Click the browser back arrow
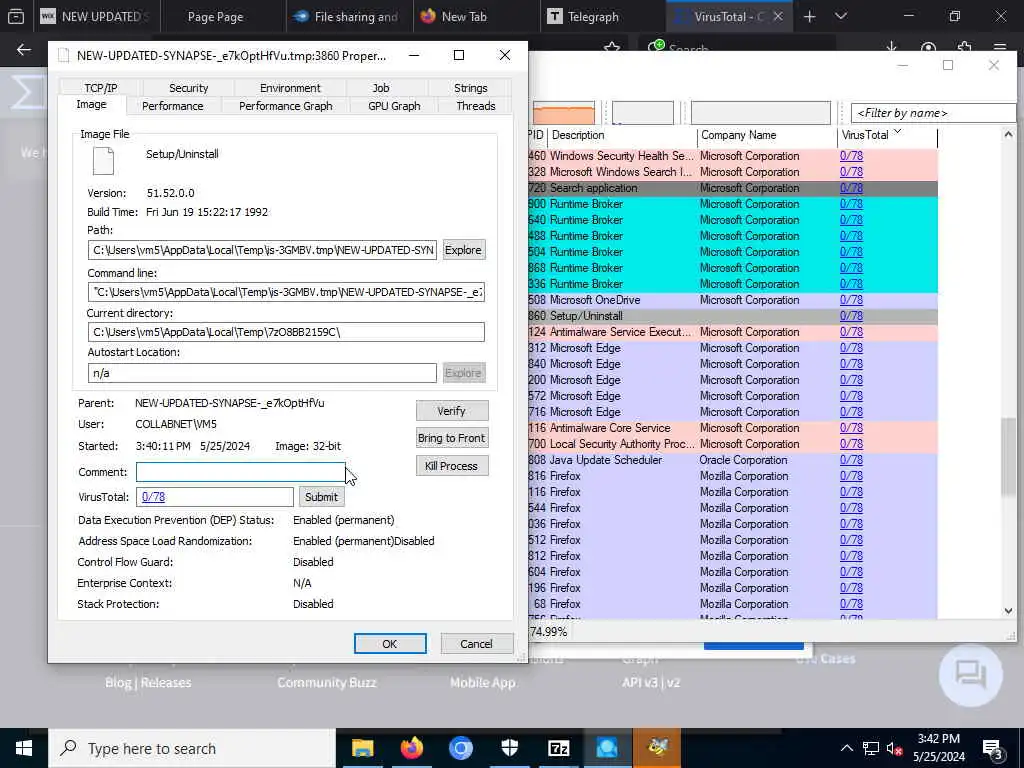Viewport: 1024px width, 768px height. (x=24, y=50)
